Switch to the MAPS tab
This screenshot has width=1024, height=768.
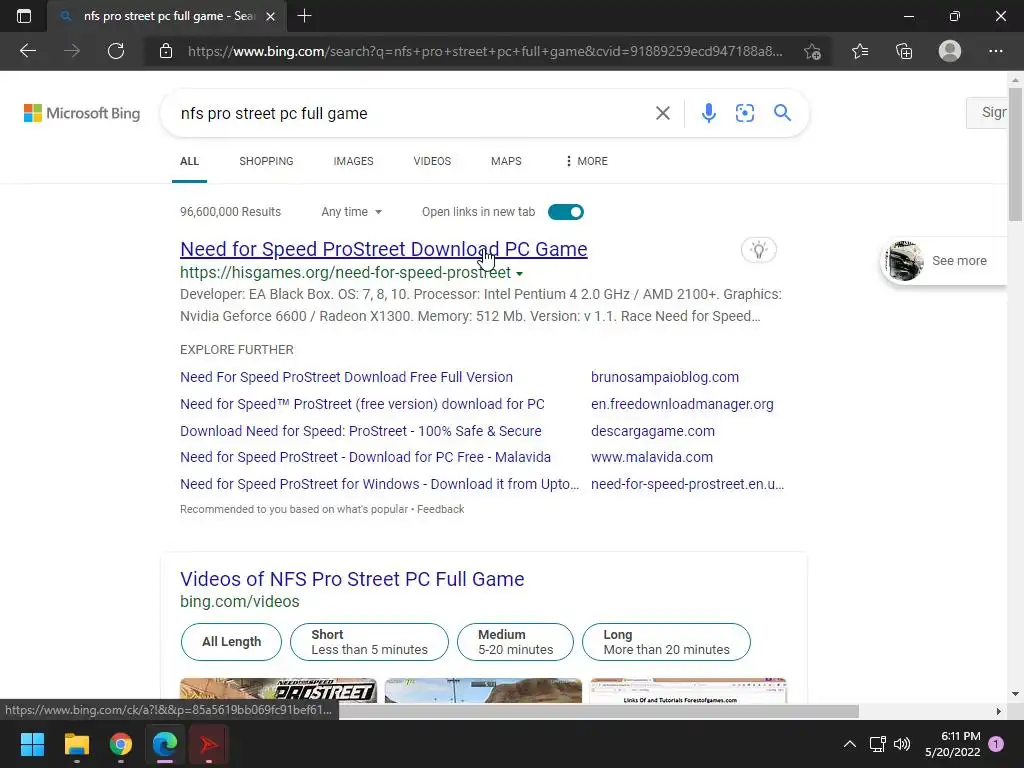[x=506, y=161]
